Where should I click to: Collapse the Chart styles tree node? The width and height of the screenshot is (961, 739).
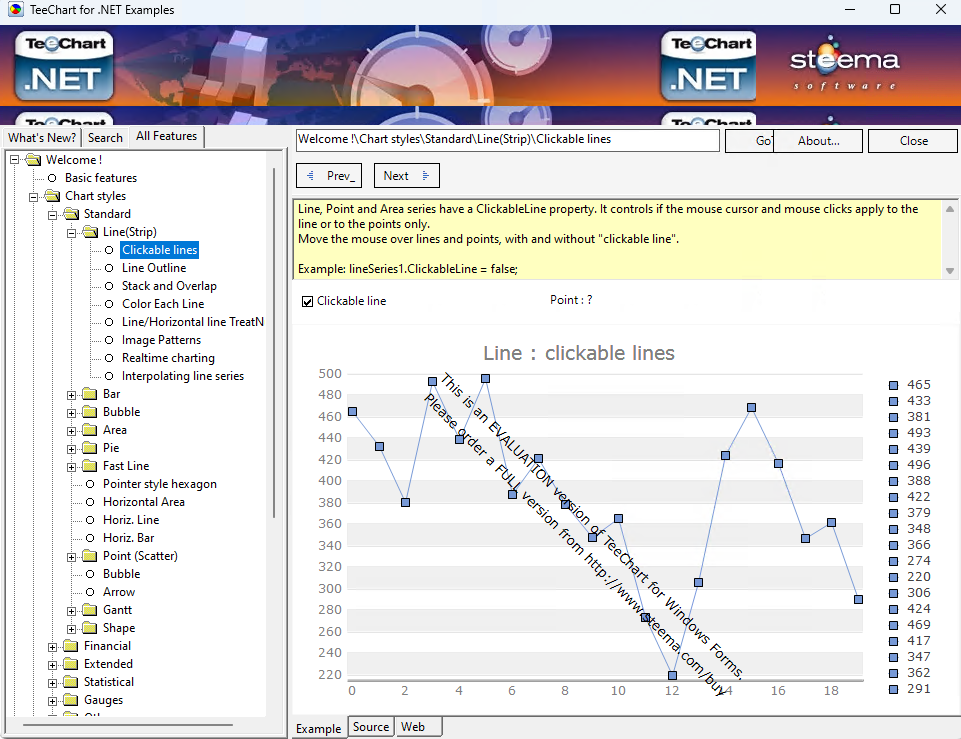[34, 197]
